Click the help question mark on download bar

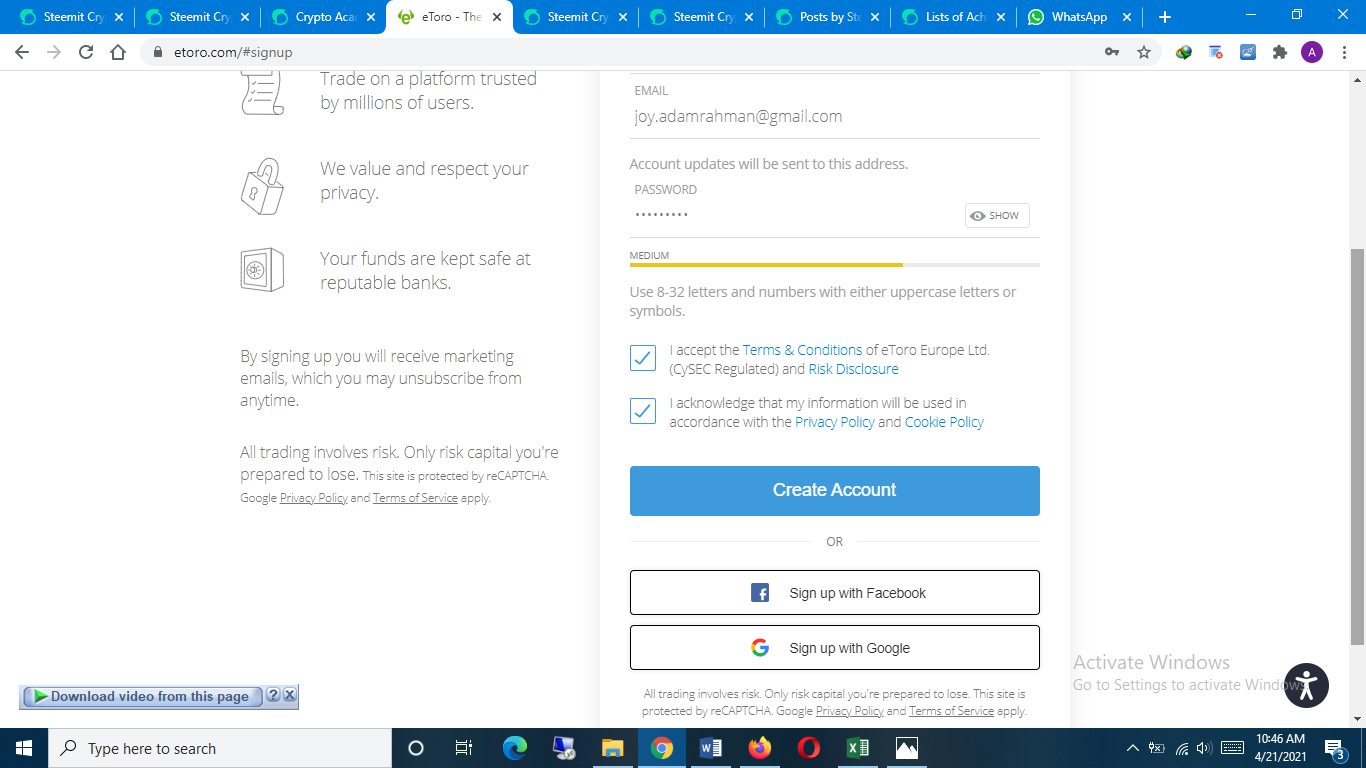(273, 696)
